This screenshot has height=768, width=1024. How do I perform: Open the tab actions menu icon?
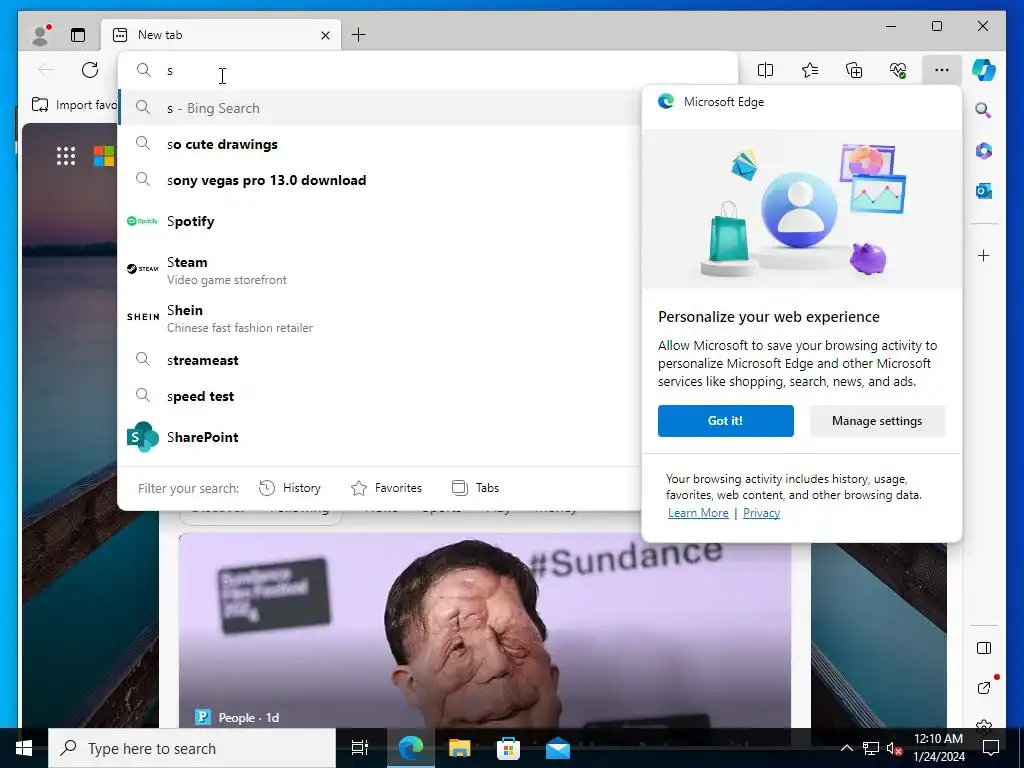(x=78, y=35)
